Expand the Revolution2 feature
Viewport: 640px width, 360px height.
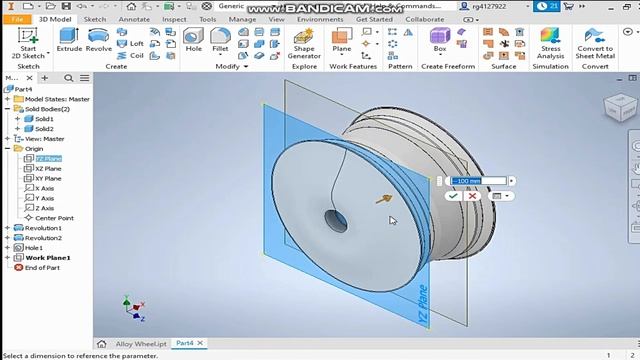tap(7, 238)
